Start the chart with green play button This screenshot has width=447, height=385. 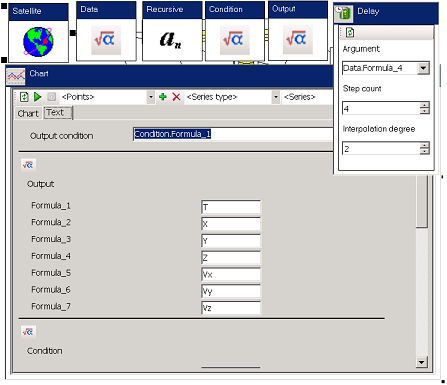(38, 97)
